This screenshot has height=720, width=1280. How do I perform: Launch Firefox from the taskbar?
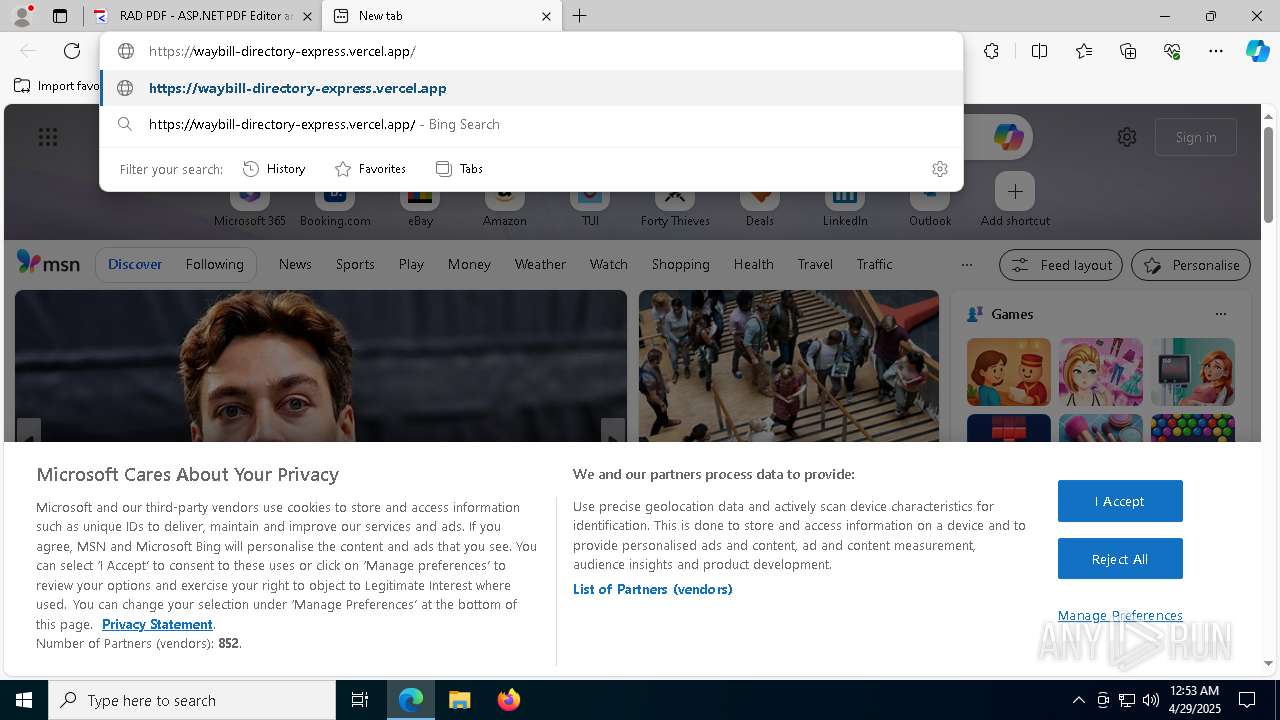[x=508, y=700]
